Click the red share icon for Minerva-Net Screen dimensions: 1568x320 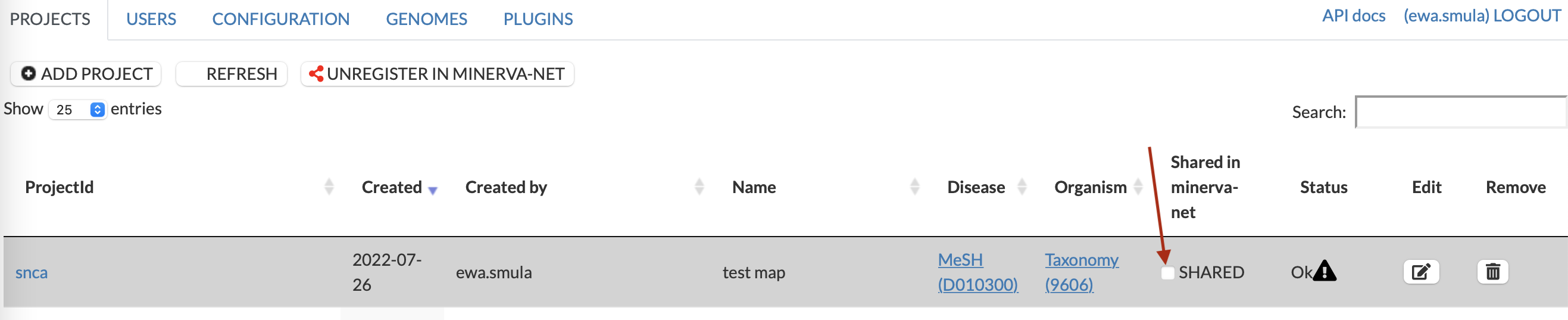click(x=316, y=74)
